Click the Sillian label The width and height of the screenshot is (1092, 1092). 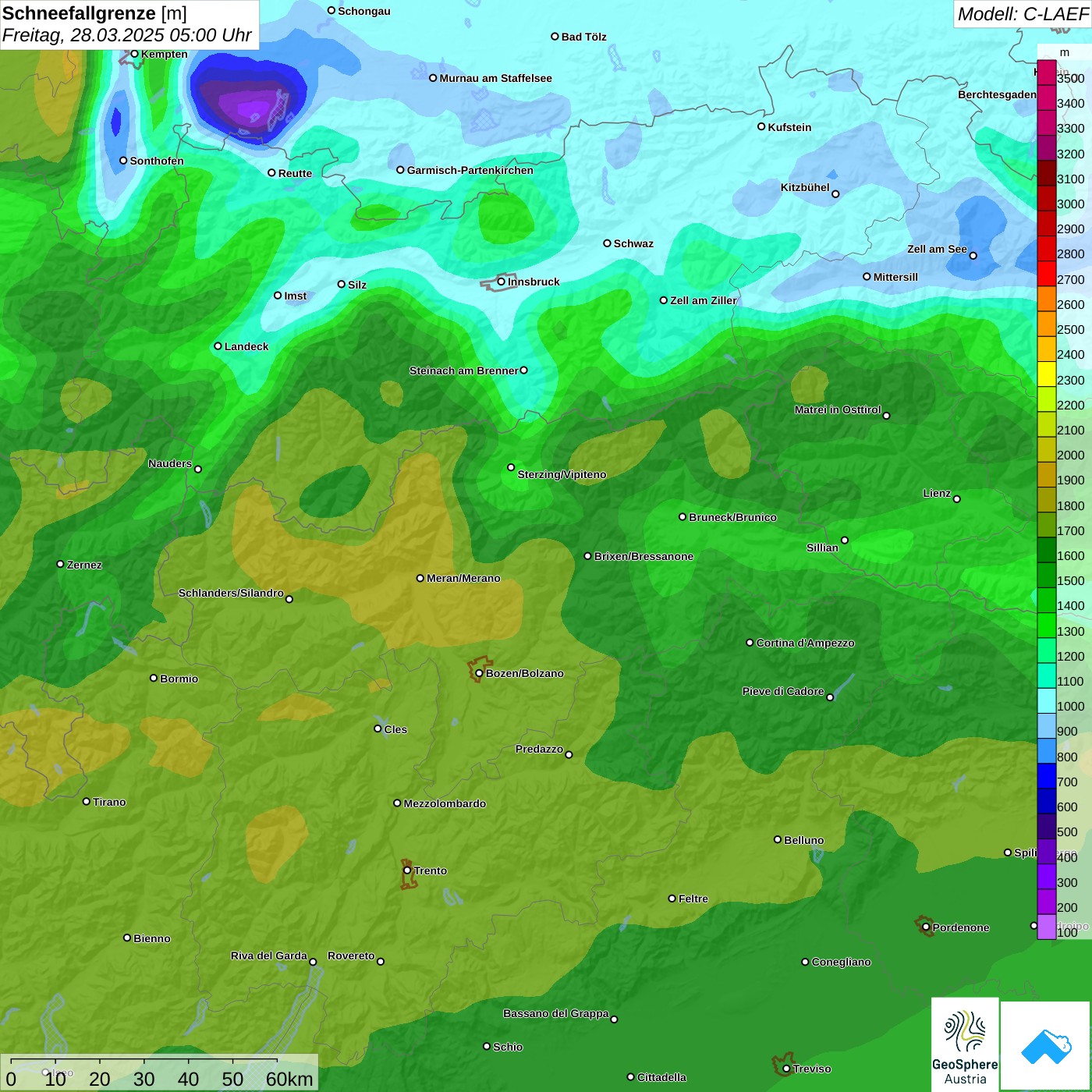tap(822, 548)
